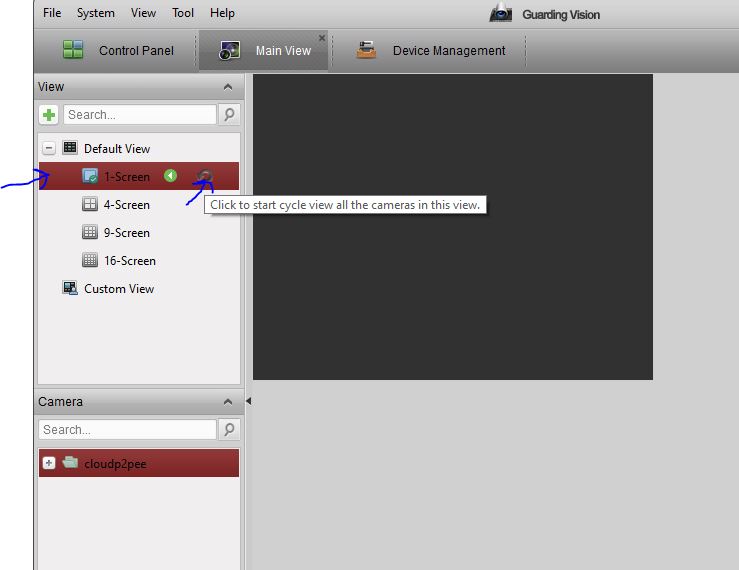Image resolution: width=739 pixels, height=570 pixels.
Task: Click the Main View camera icon
Action: coord(230,50)
